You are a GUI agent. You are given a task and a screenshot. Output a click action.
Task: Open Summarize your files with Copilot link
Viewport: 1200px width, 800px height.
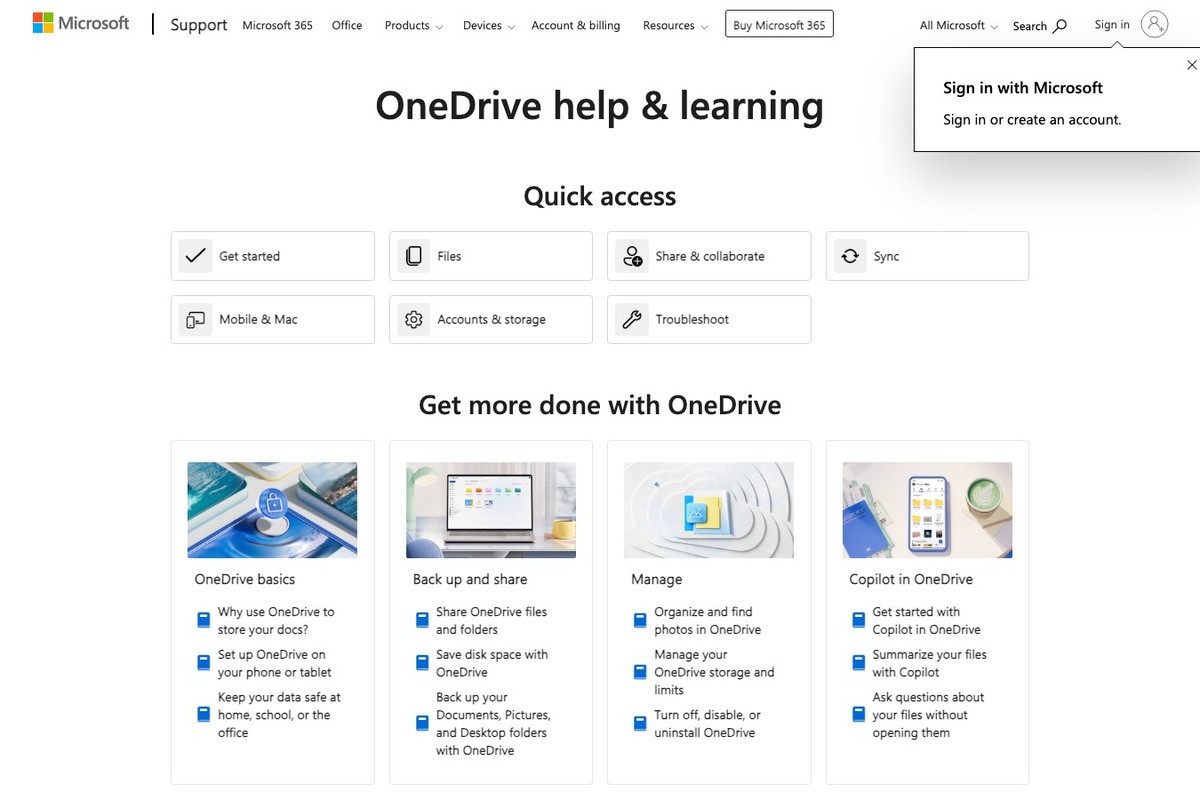[x=929, y=664]
